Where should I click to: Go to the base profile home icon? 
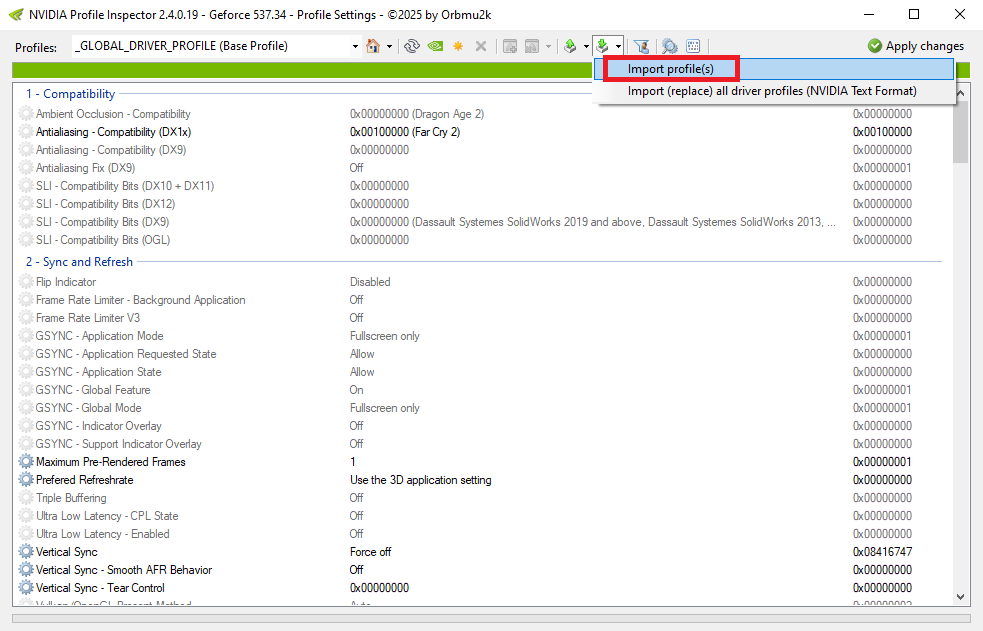[373, 46]
